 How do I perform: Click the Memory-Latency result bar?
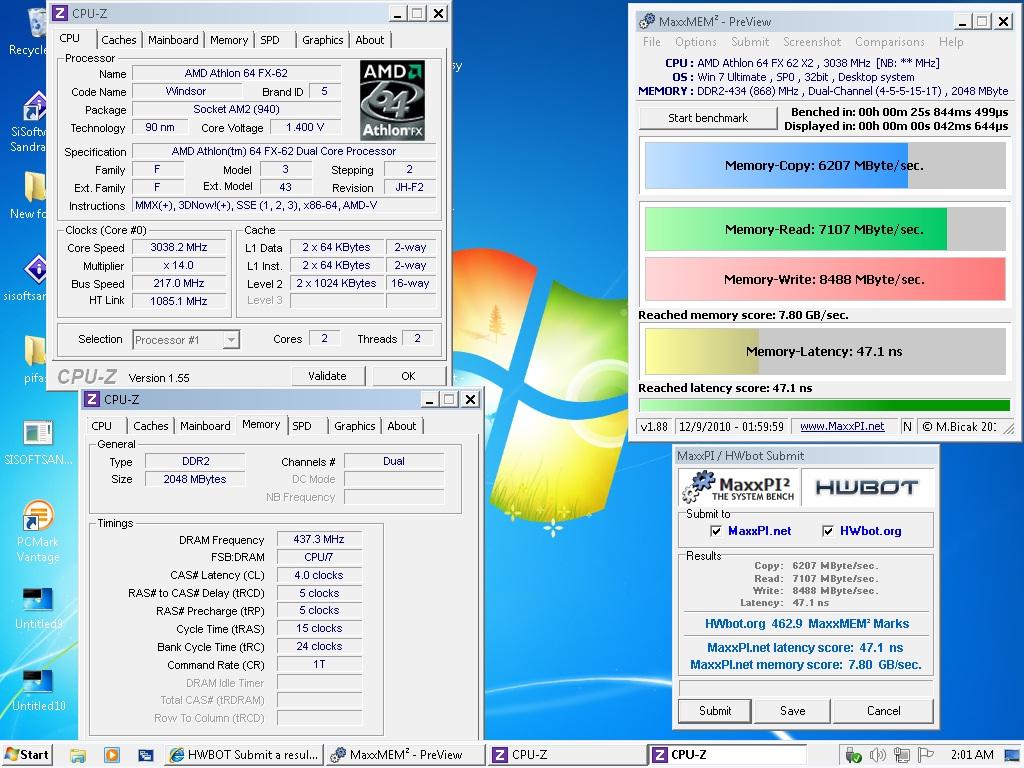tap(825, 351)
